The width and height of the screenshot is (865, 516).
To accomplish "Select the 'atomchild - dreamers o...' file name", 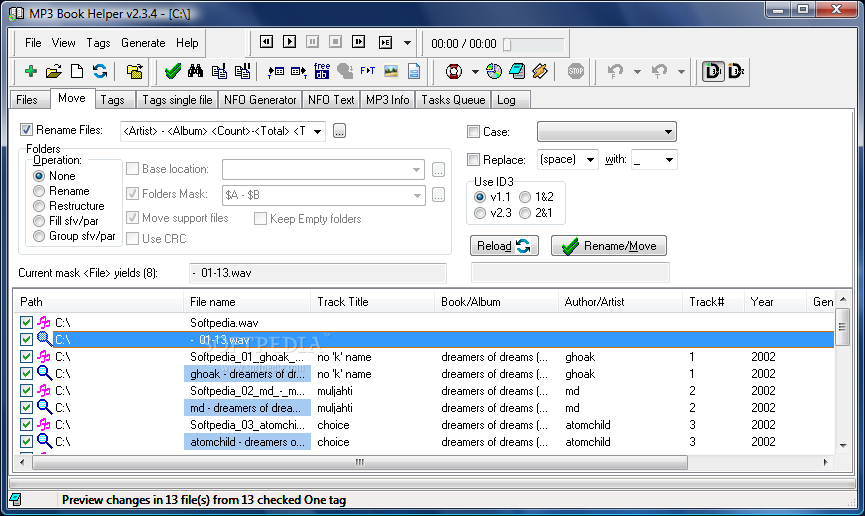I will click(247, 442).
